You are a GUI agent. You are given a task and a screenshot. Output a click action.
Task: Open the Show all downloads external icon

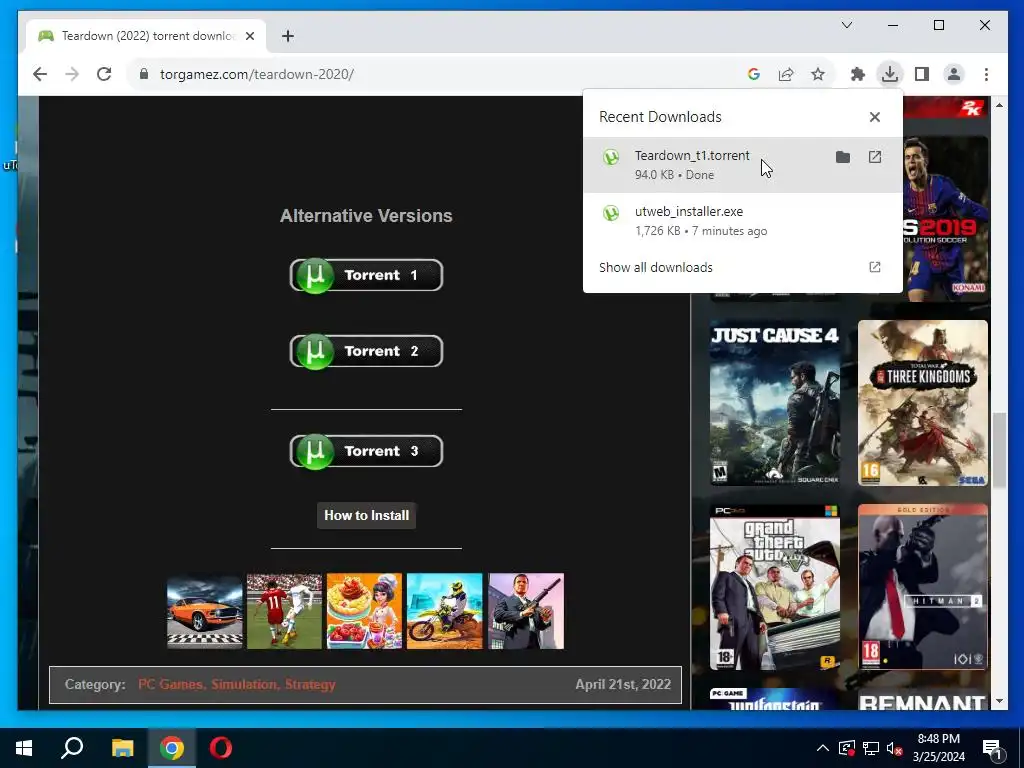pos(874,267)
